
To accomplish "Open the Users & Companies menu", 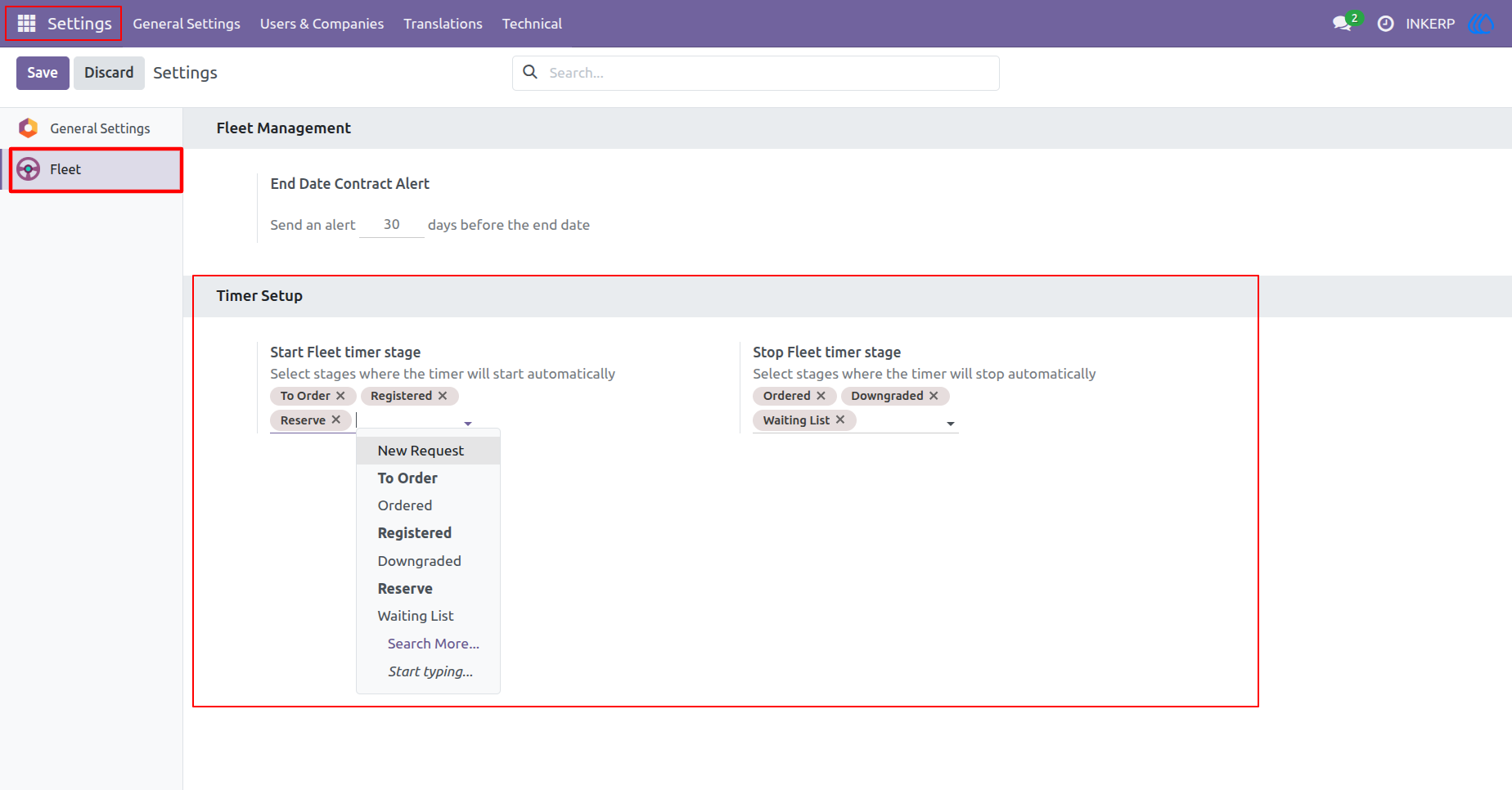I will 322,24.
